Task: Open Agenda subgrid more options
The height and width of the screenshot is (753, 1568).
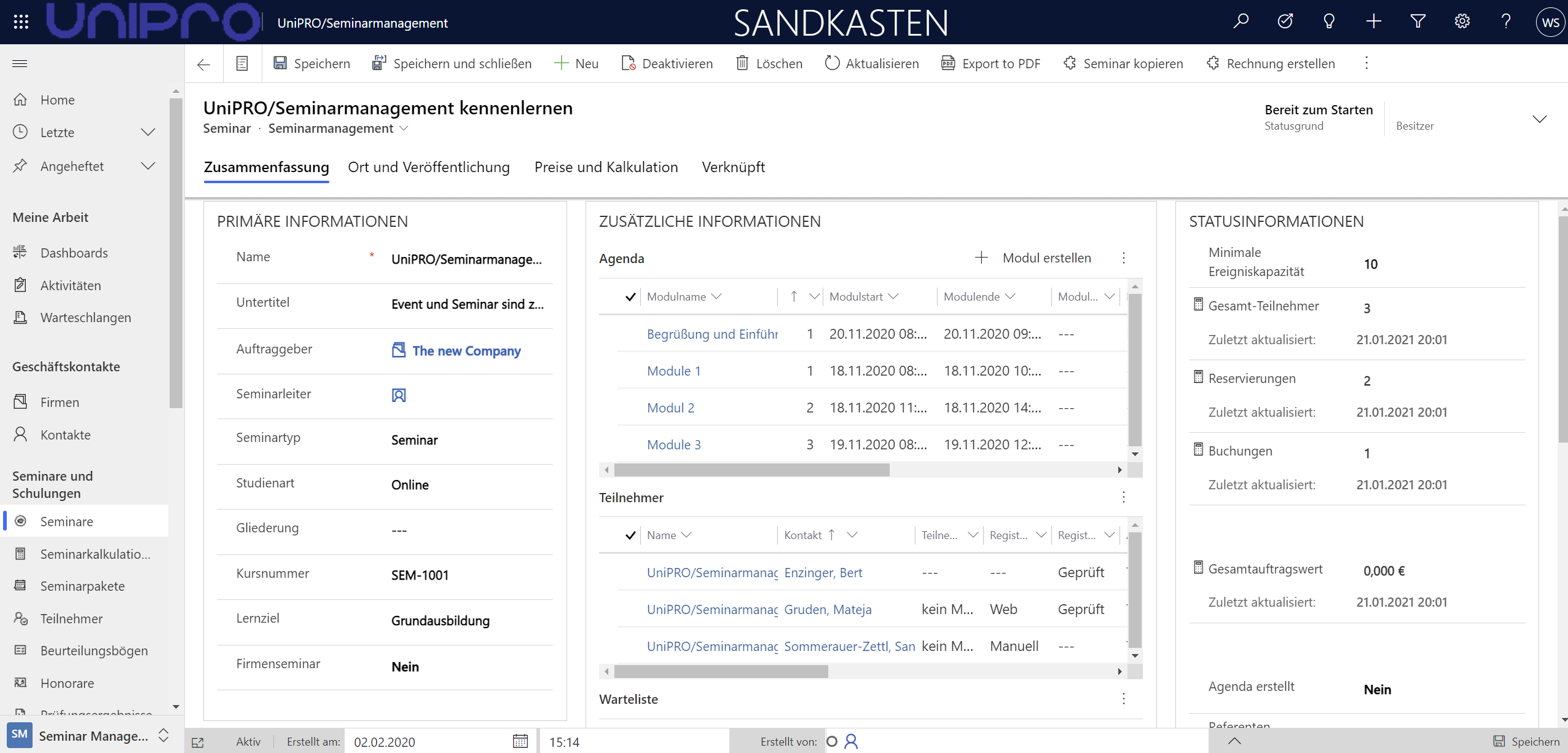Action: [1124, 258]
